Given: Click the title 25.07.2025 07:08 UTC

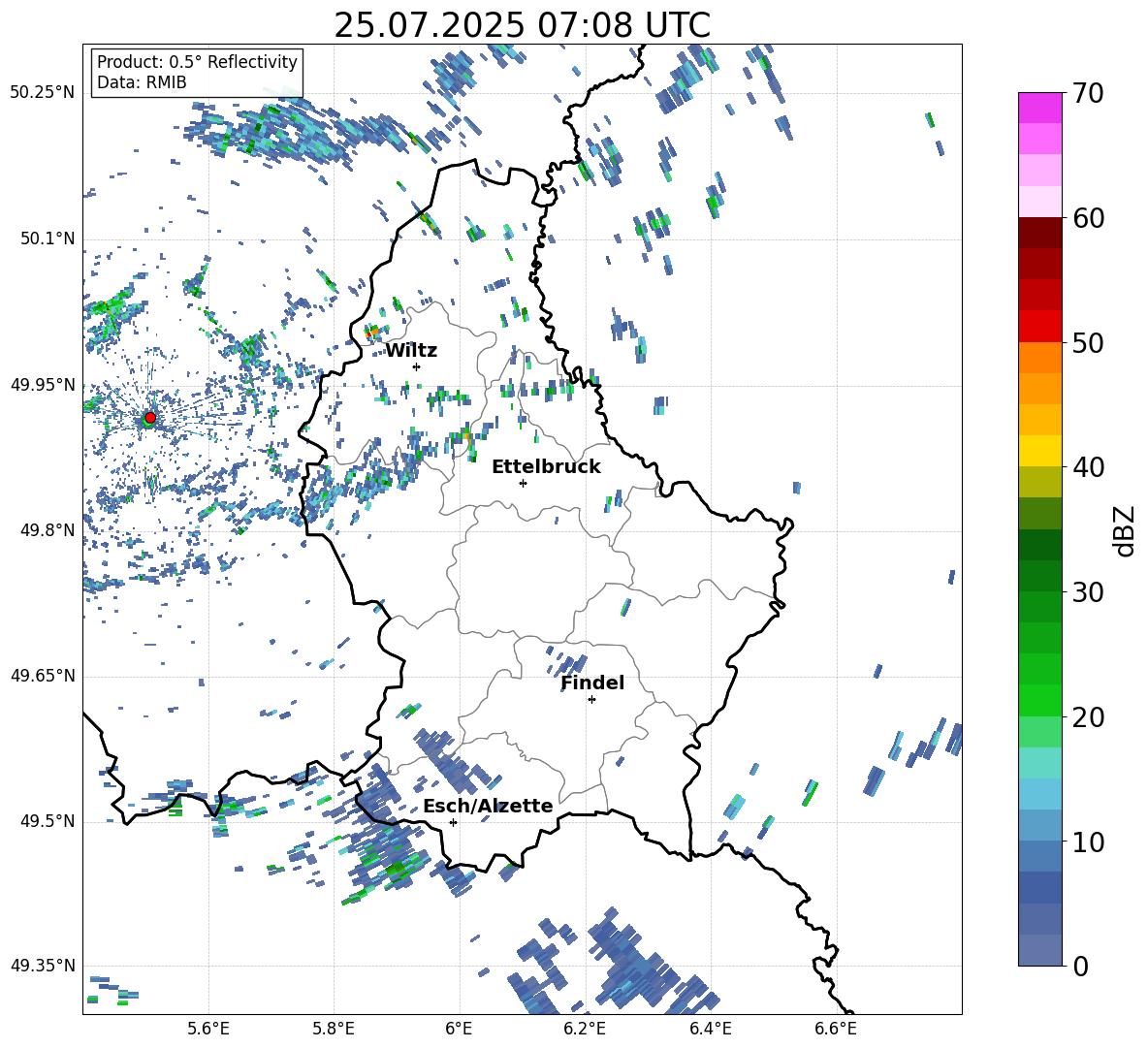Looking at the screenshot, I should (x=522, y=25).
